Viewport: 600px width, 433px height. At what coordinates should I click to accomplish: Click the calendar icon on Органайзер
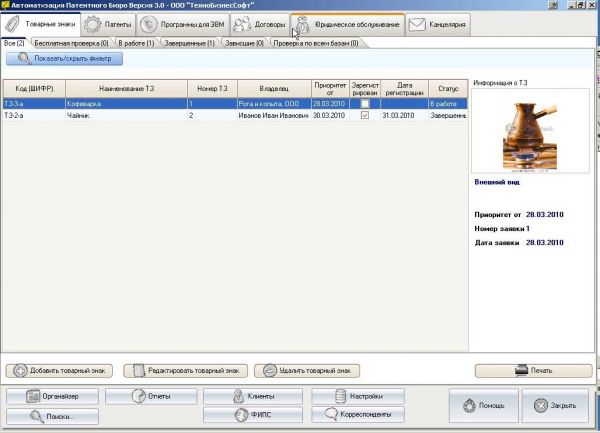click(x=33, y=396)
